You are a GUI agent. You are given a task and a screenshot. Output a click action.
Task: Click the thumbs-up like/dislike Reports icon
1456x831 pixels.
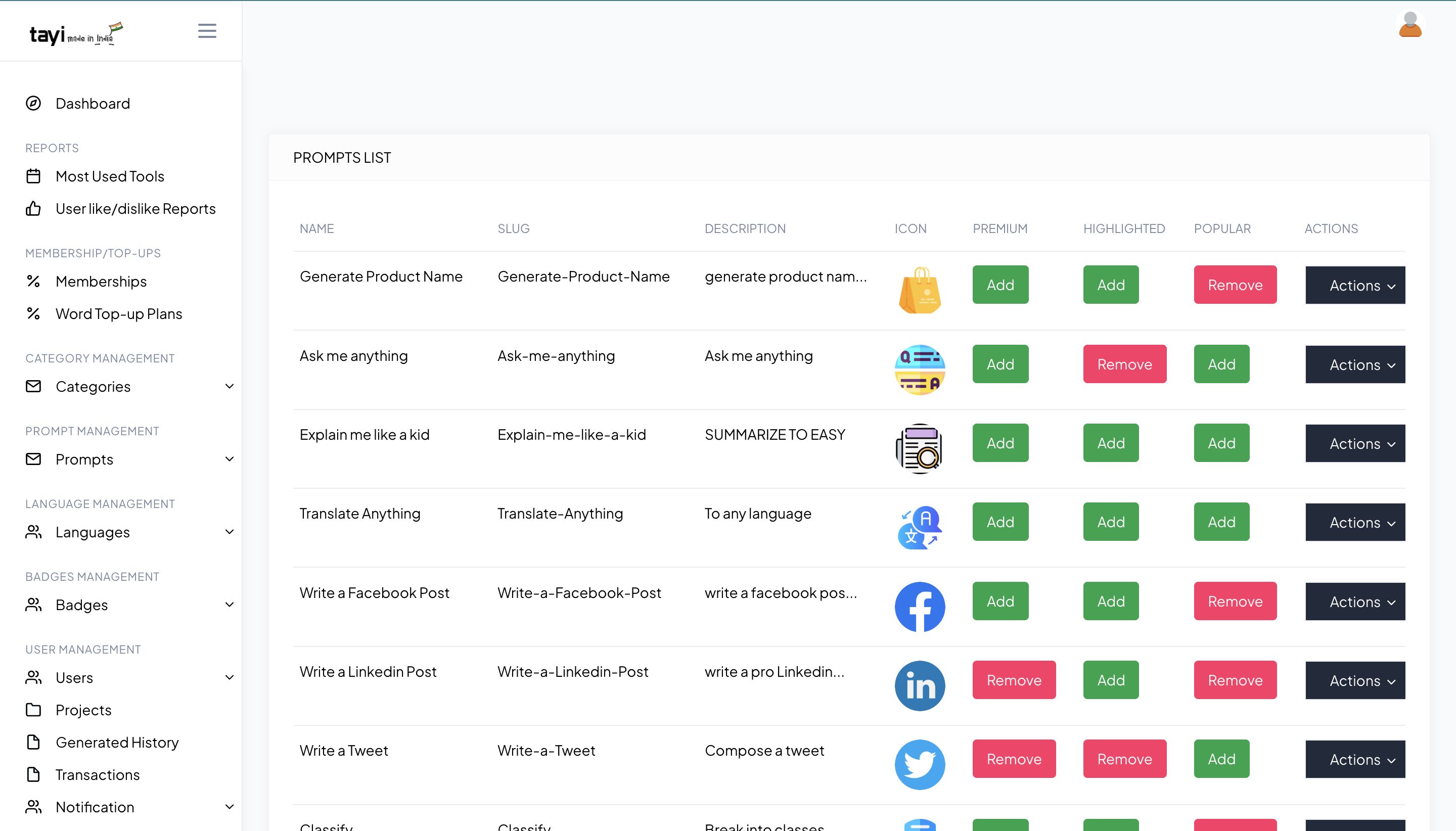coord(33,208)
